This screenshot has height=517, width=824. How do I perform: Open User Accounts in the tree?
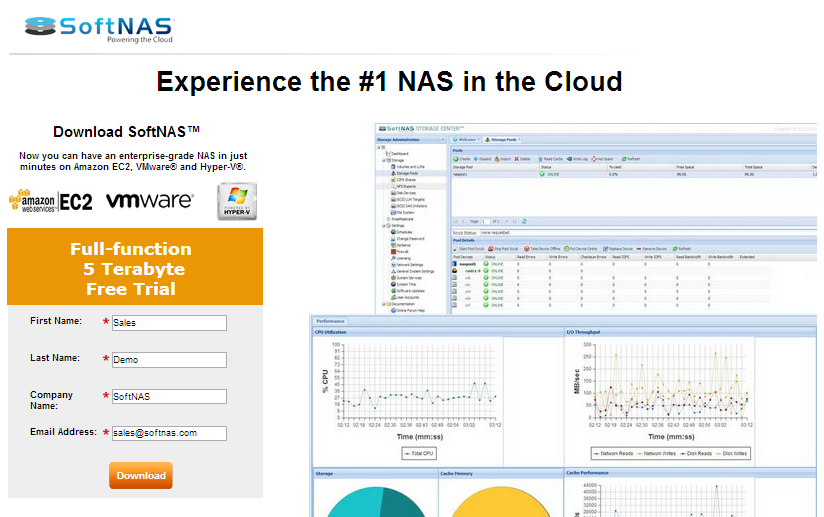click(405, 297)
